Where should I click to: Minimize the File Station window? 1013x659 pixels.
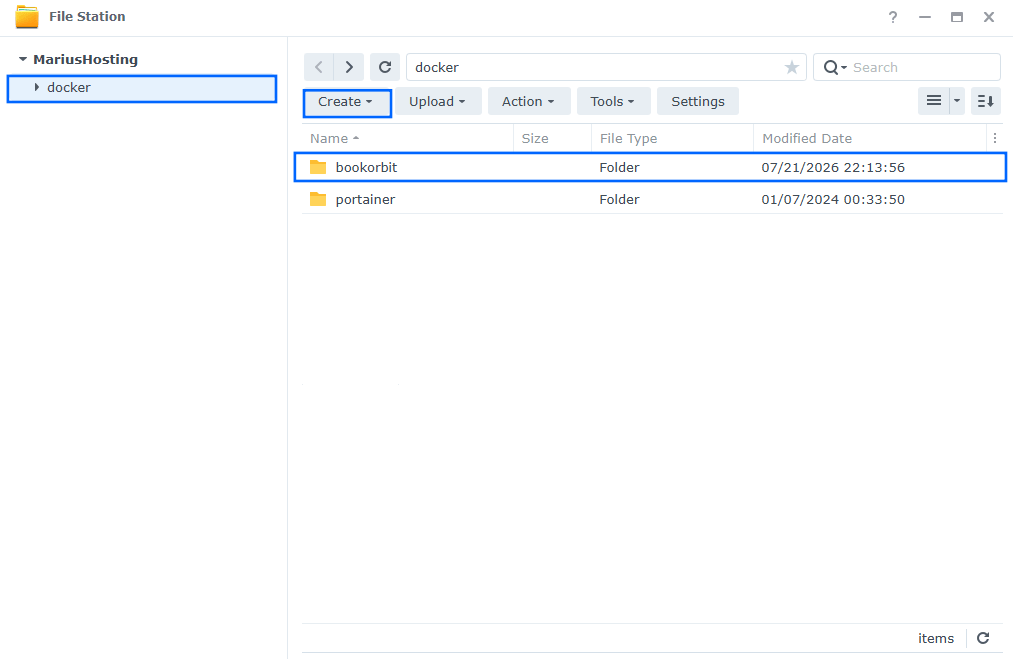pos(925,17)
